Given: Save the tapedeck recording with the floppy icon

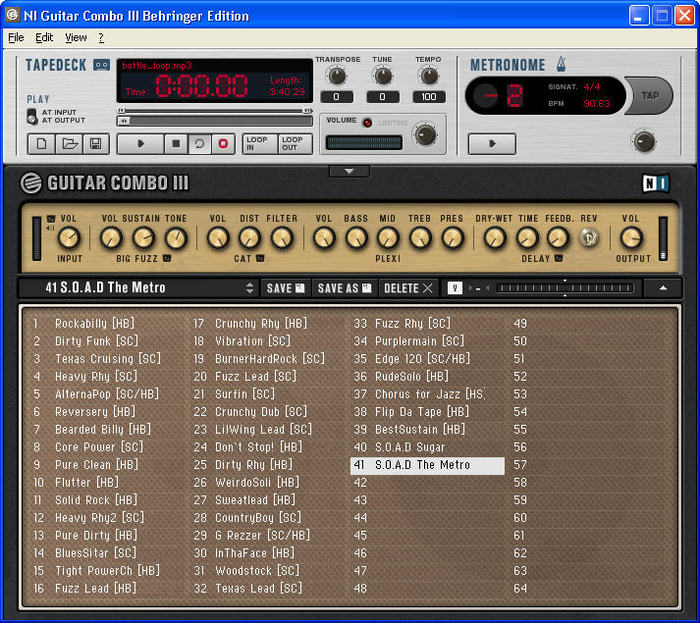Looking at the screenshot, I should click(96, 144).
